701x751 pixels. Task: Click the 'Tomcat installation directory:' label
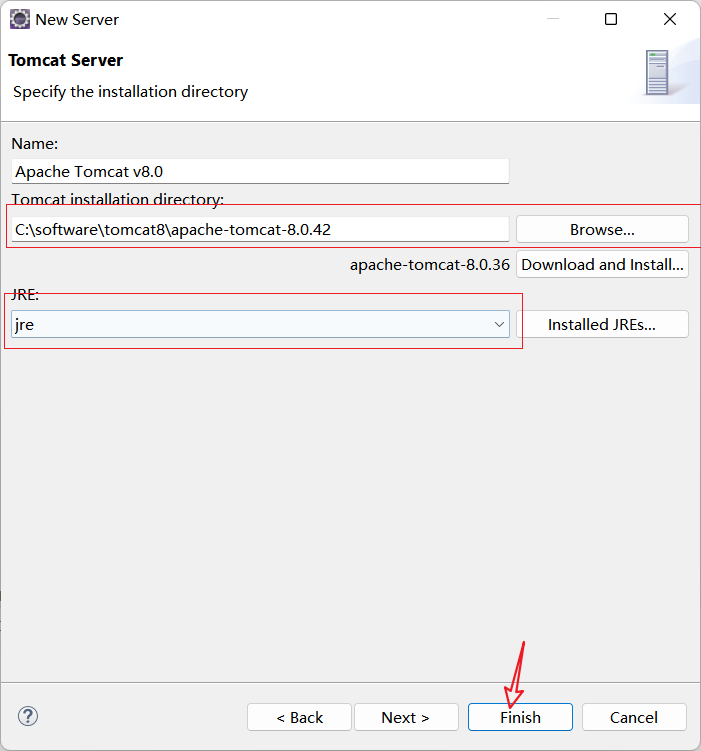click(x=117, y=199)
